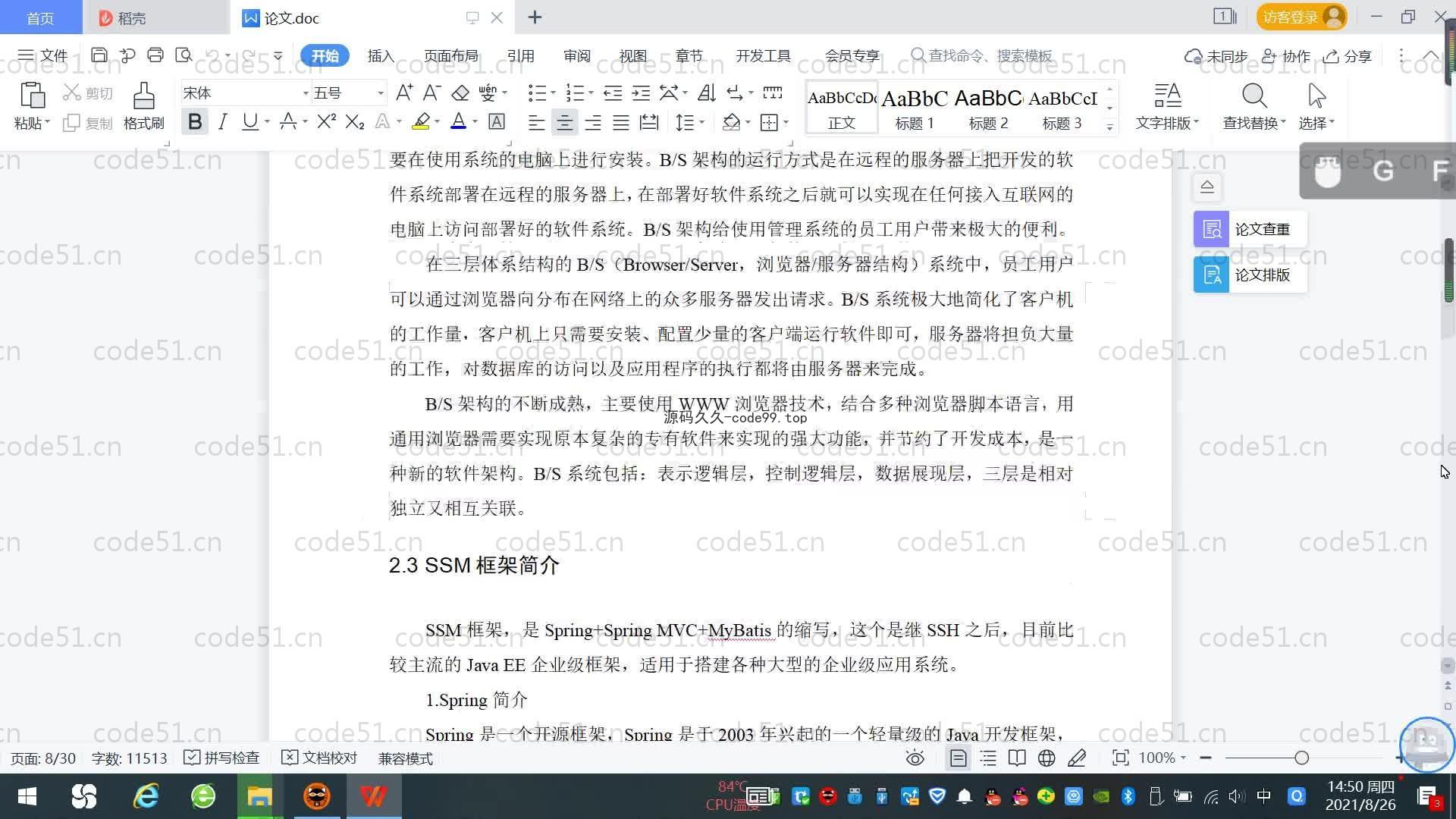Click the increase indent icon
The height and width of the screenshot is (819, 1456).
coord(641,93)
